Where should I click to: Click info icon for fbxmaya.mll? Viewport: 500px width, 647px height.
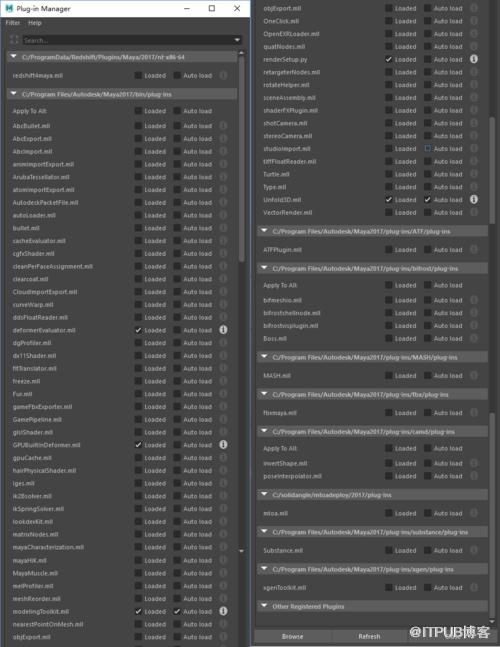pos(474,412)
